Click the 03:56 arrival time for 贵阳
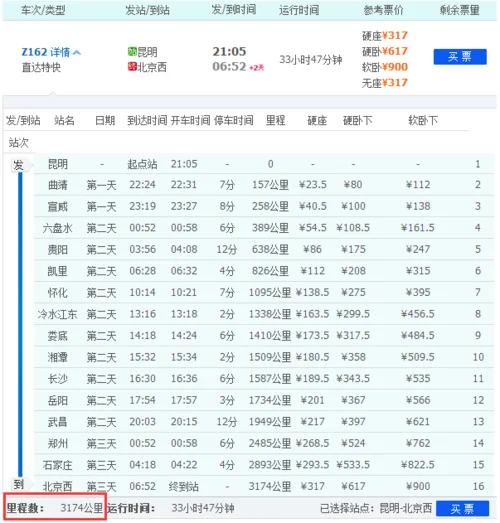 point(142,249)
